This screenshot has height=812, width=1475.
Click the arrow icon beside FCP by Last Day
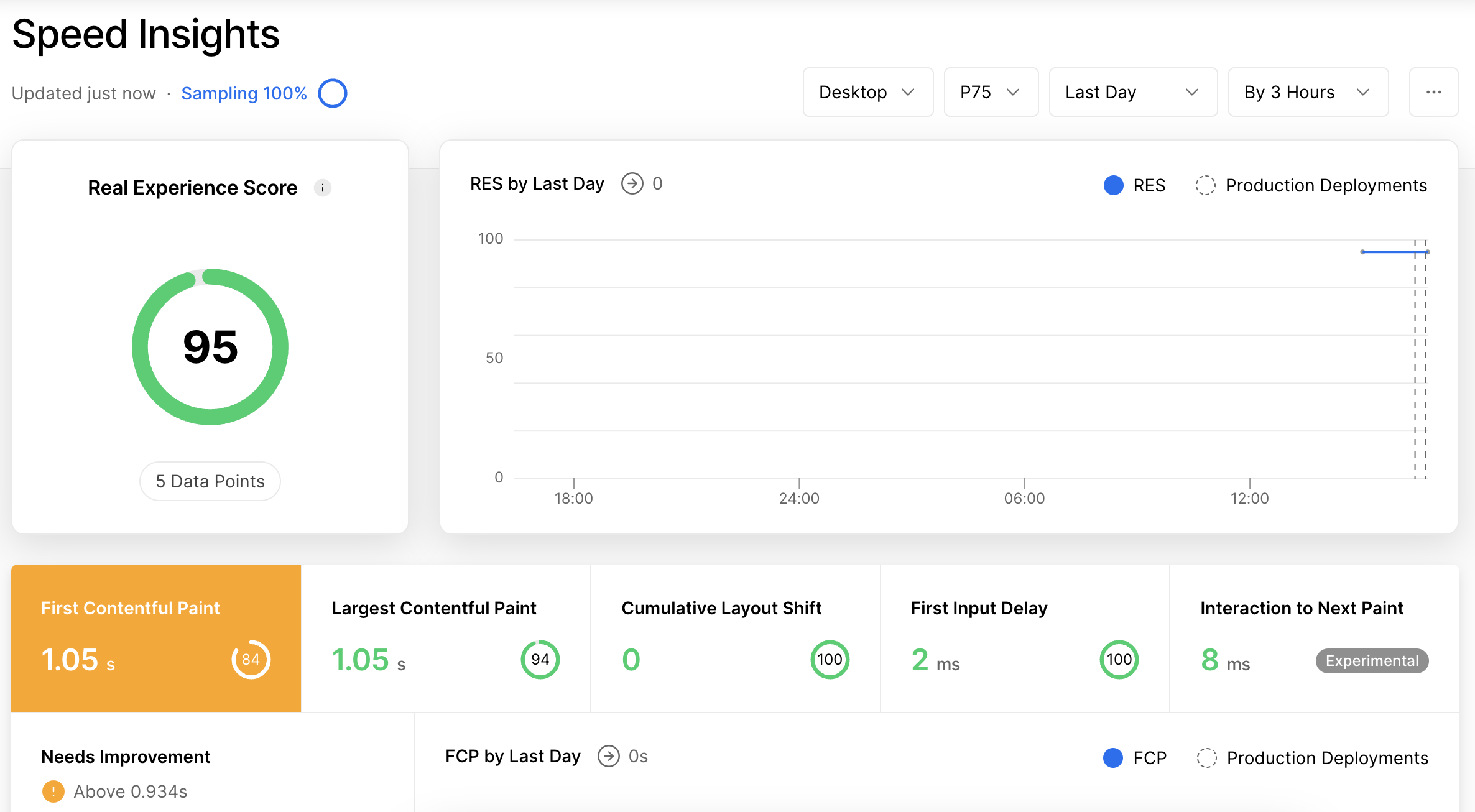(608, 756)
